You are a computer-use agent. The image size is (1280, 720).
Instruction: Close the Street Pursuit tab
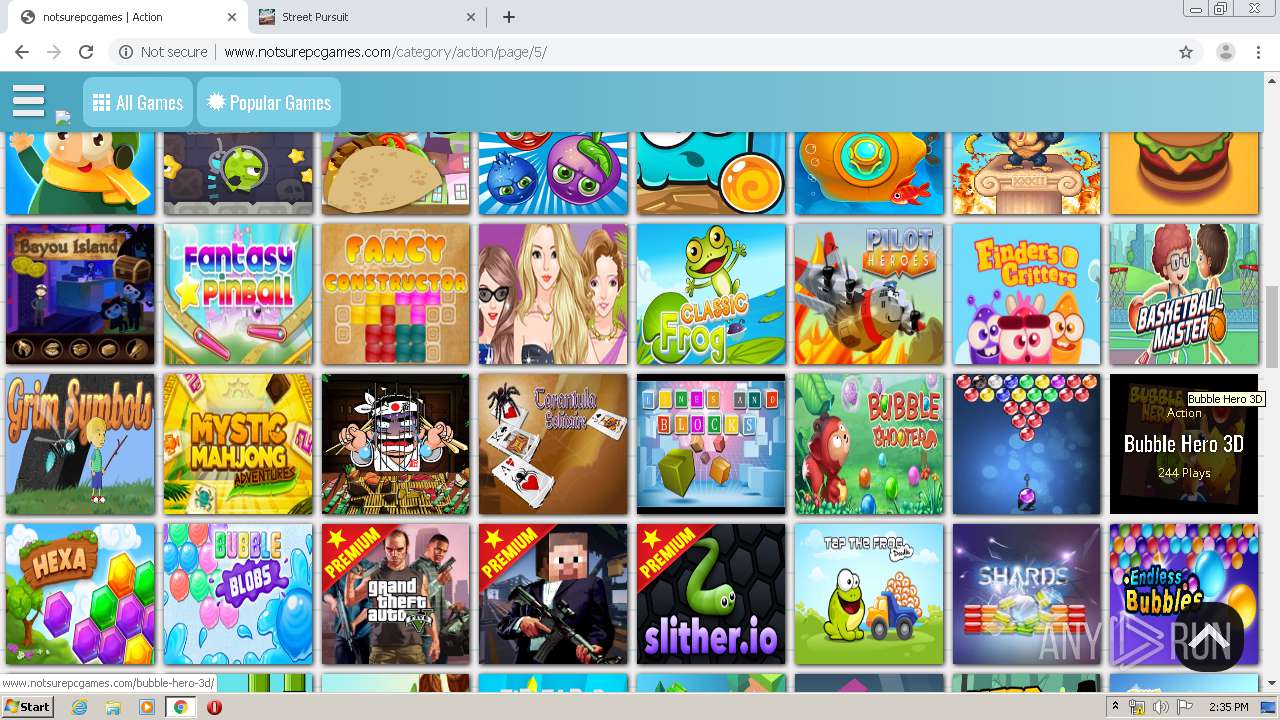coord(472,17)
